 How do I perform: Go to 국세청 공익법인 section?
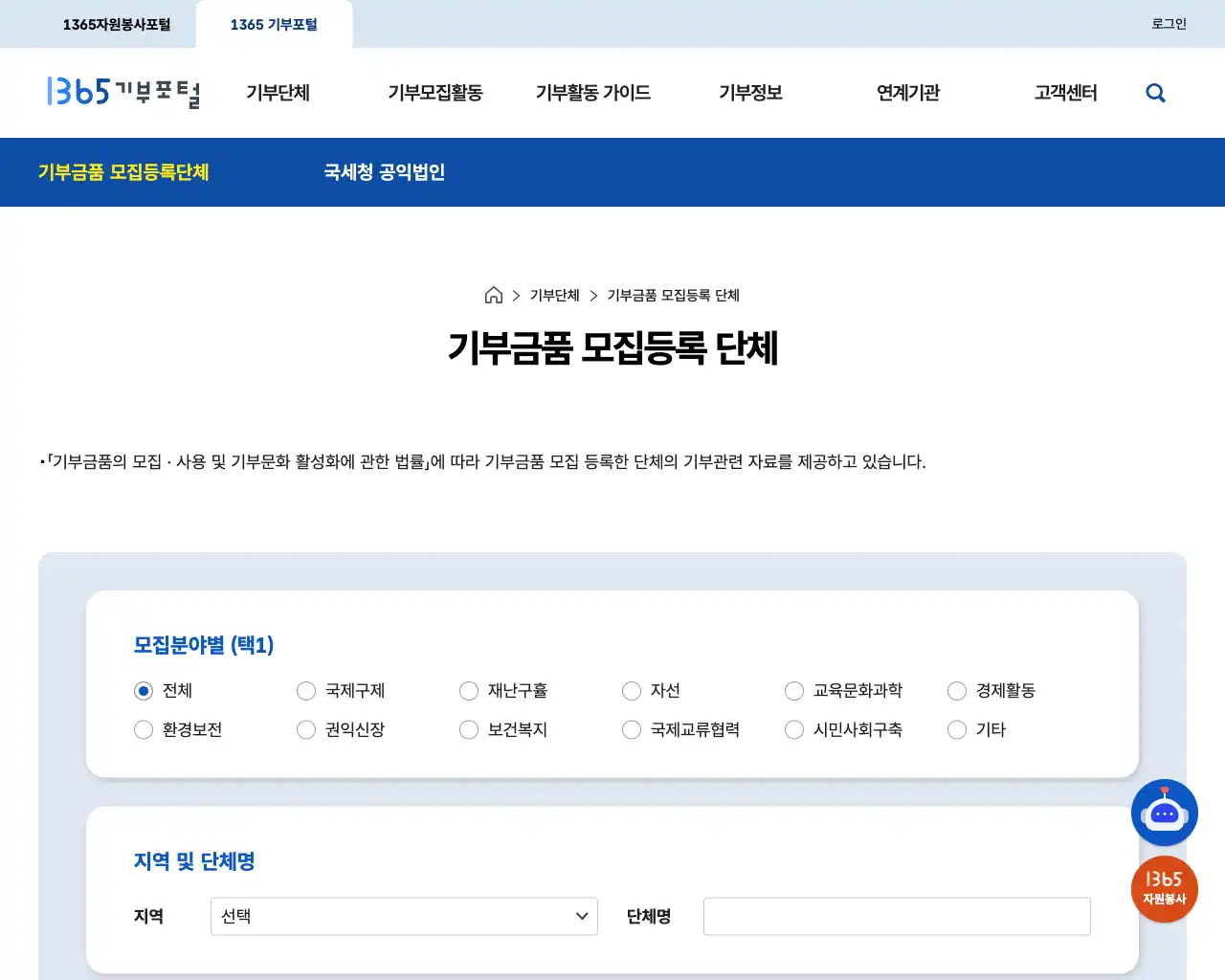tap(383, 172)
